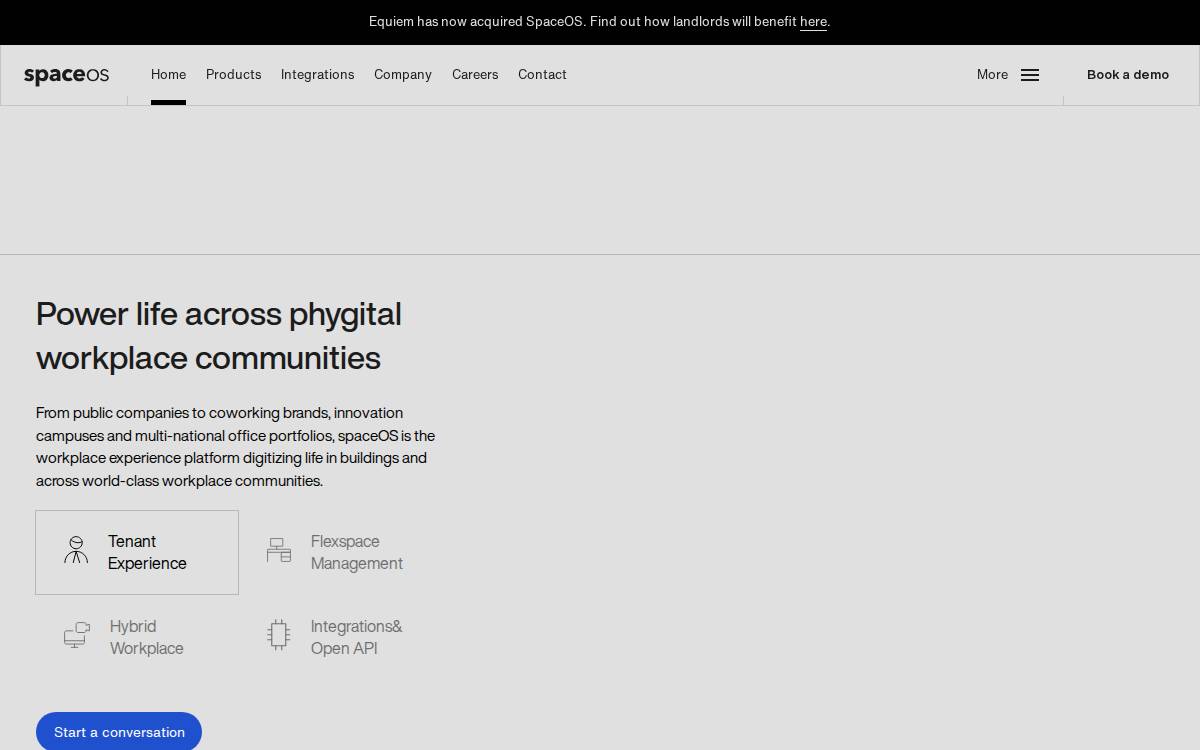Click the "Equiem has now acquired SpaceOS" text
Viewport: 1200px width, 750px height.
[477, 21]
